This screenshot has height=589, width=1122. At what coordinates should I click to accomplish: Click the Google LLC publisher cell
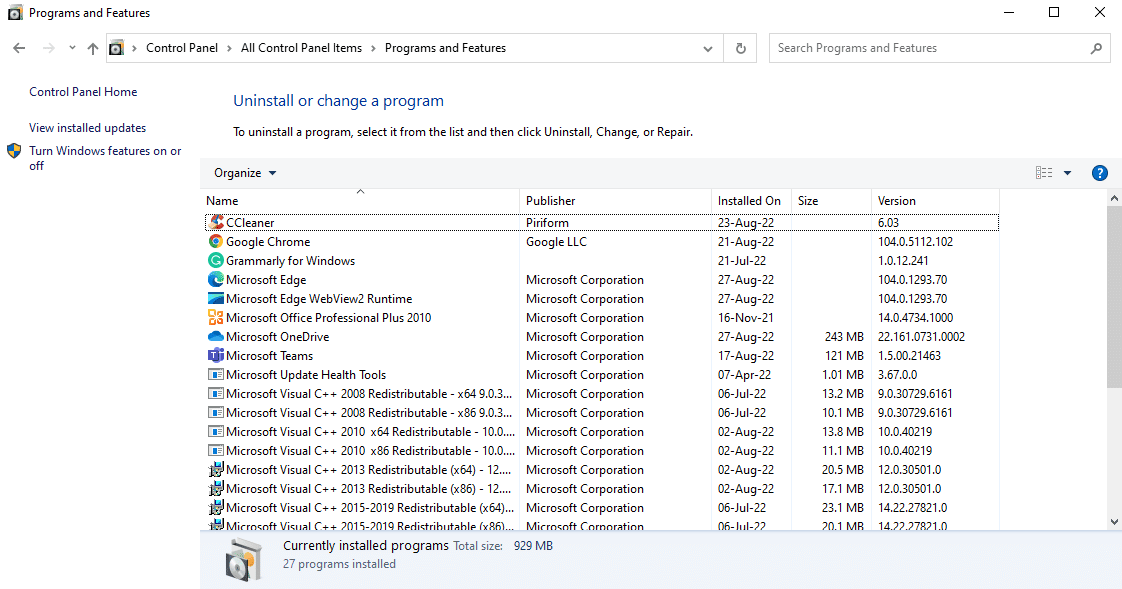click(x=556, y=242)
